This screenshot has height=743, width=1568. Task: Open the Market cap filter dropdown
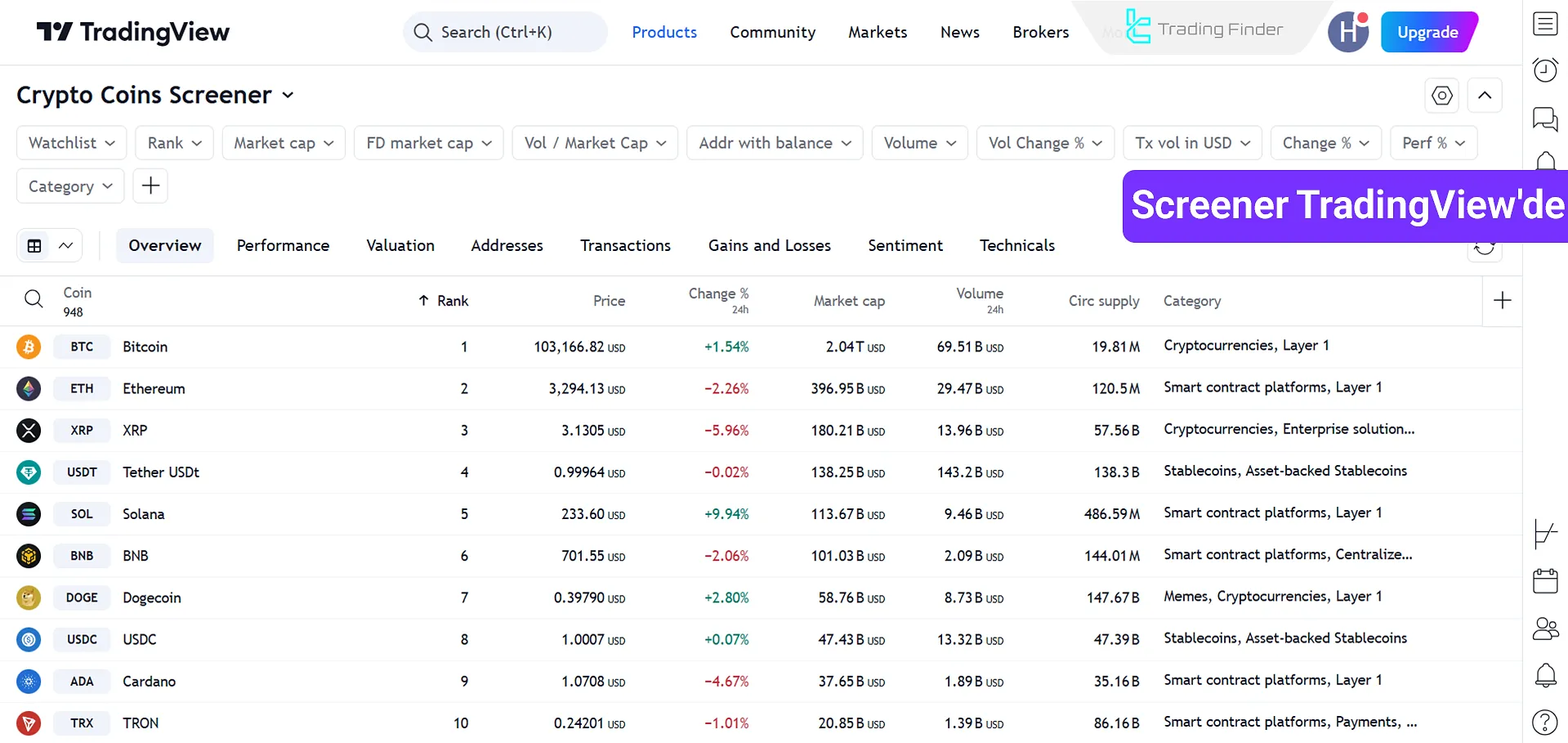[x=283, y=142]
